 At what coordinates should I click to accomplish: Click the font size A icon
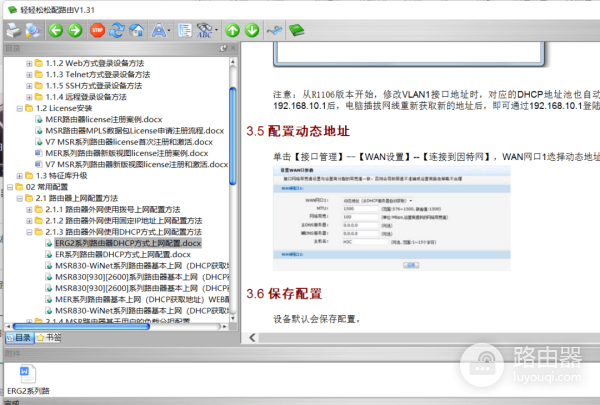[158, 30]
